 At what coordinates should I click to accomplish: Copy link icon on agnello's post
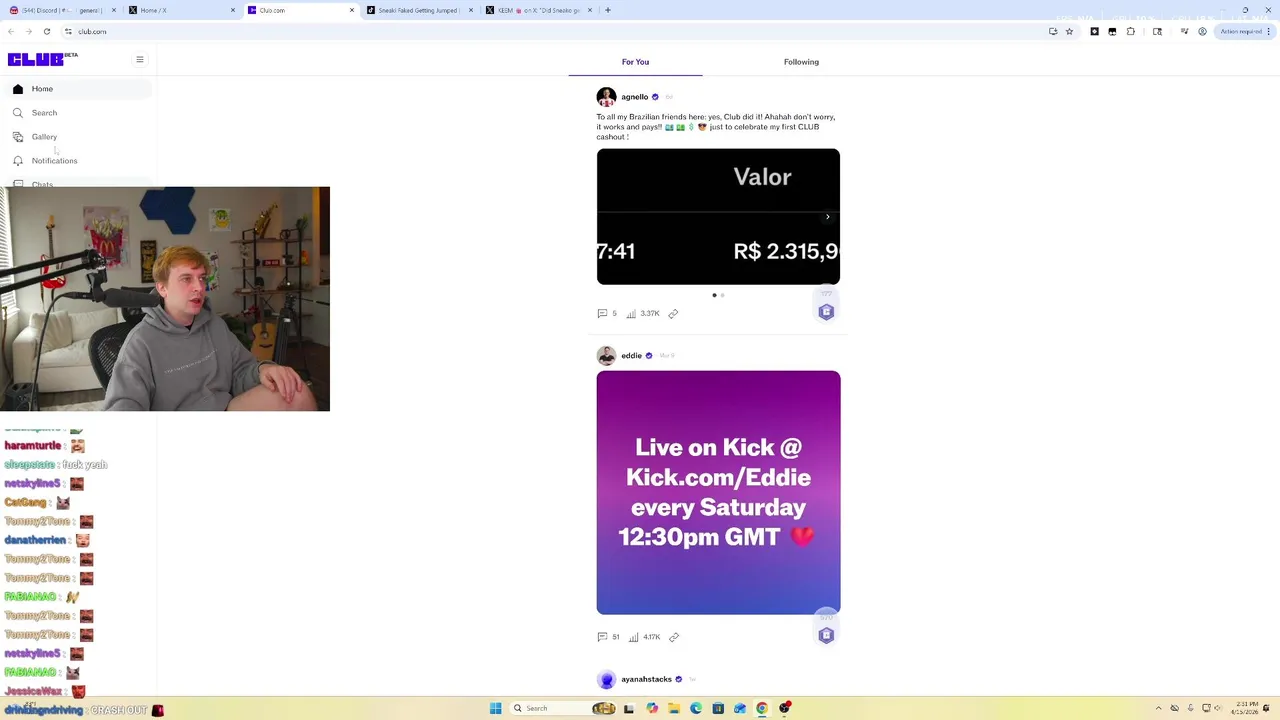(x=673, y=314)
